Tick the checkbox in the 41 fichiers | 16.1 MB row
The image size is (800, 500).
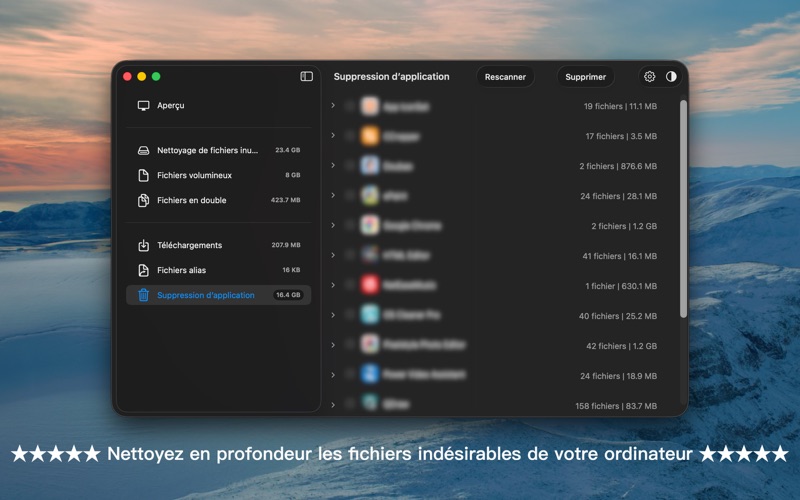tap(350, 255)
